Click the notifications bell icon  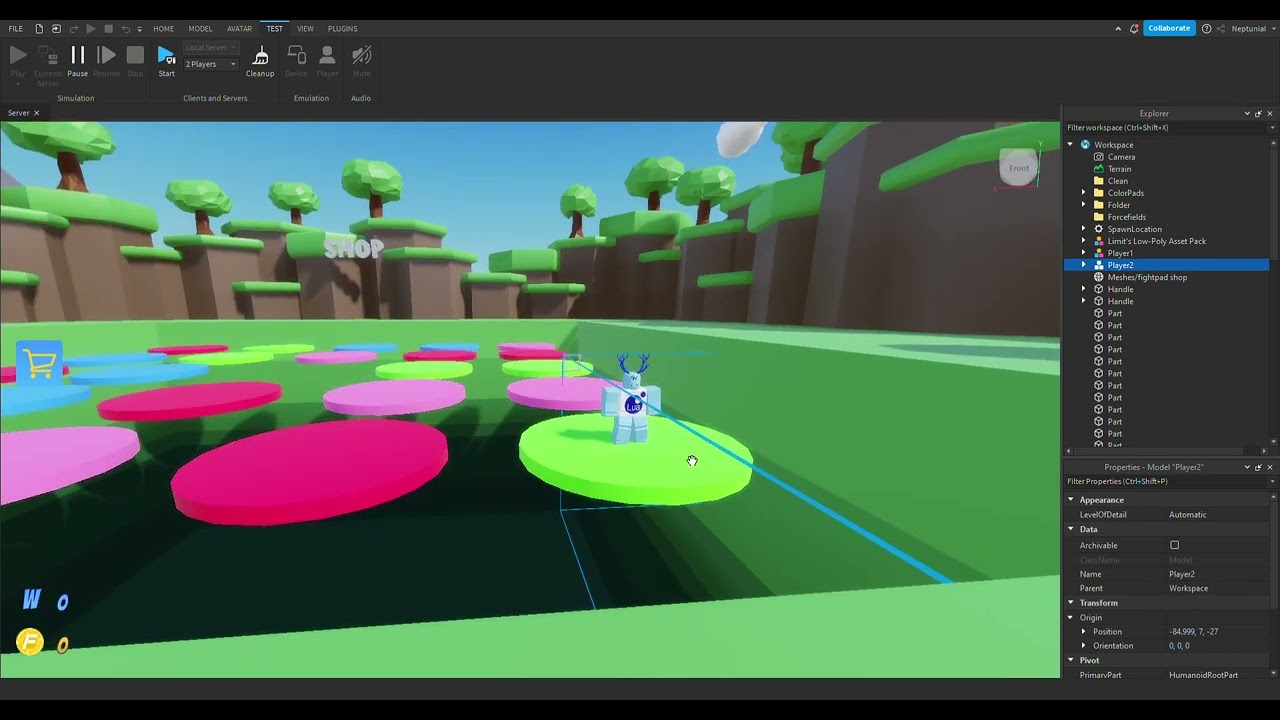pyautogui.click(x=1134, y=29)
